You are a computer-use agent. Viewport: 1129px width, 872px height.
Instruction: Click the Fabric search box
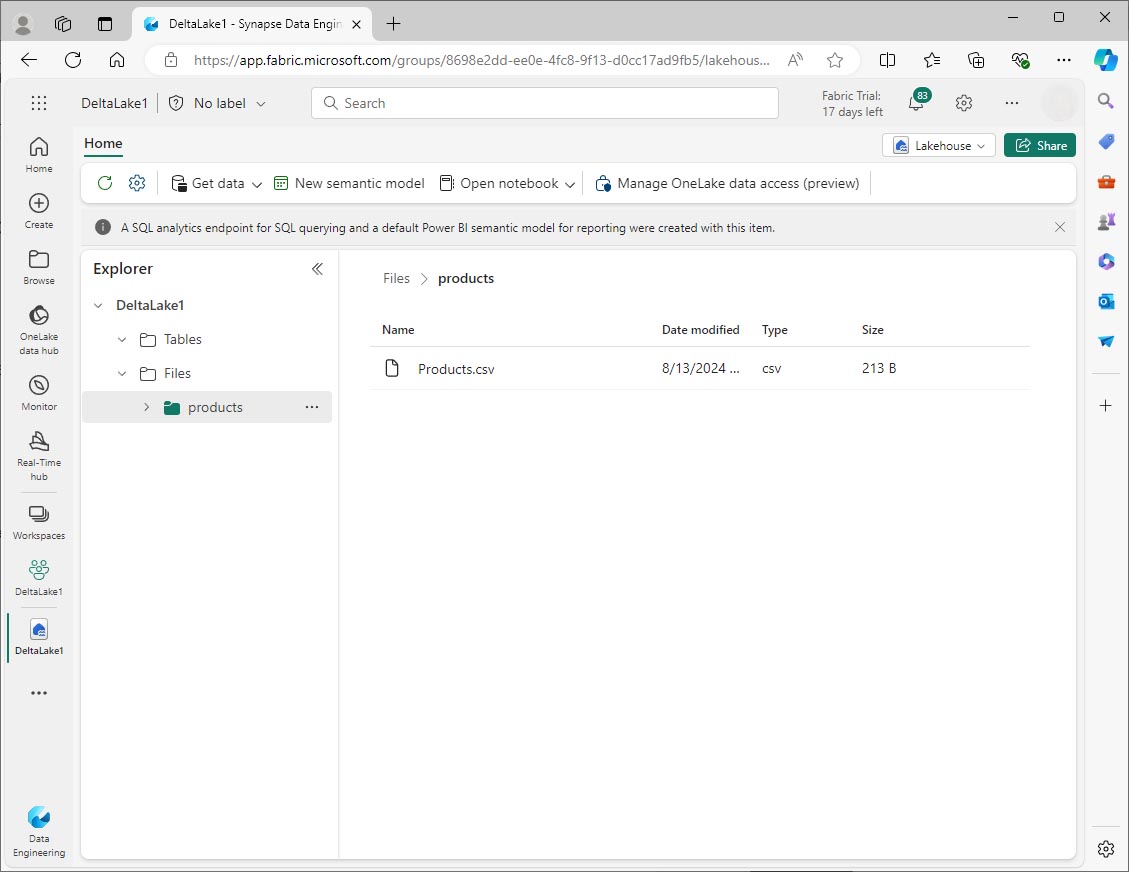[544, 103]
